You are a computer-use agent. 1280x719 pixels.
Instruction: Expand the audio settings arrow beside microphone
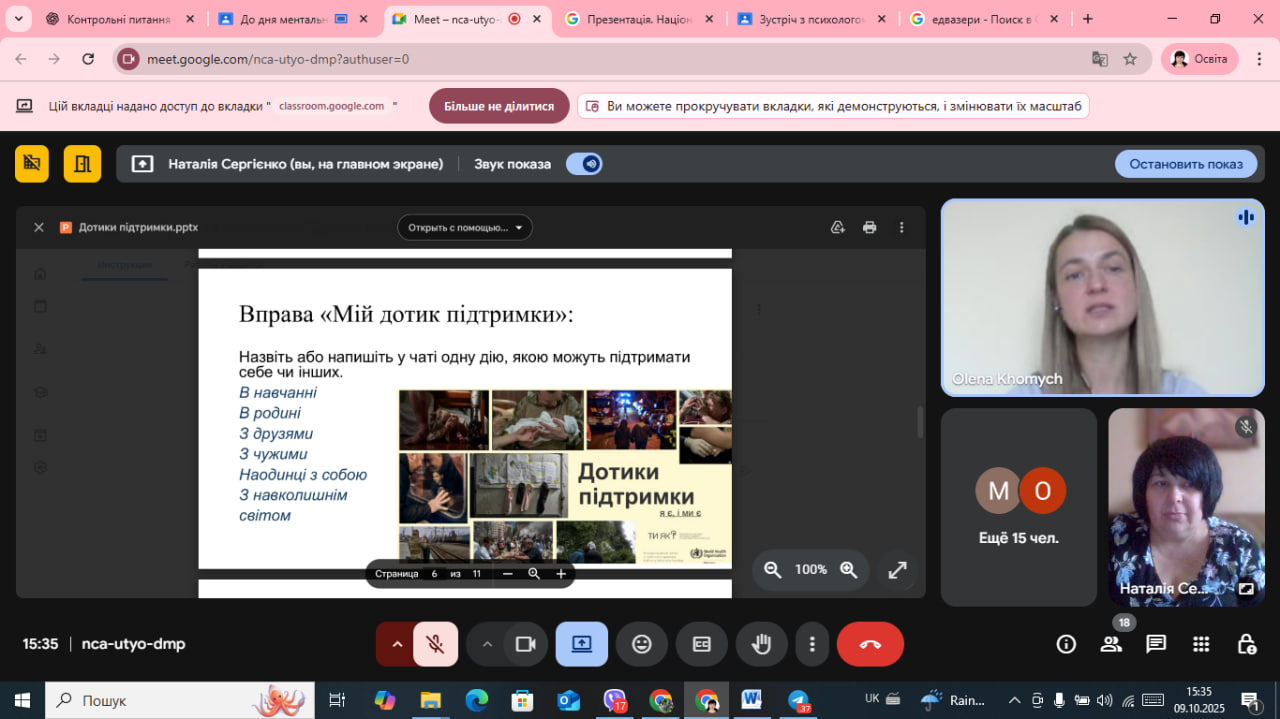pyautogui.click(x=397, y=644)
